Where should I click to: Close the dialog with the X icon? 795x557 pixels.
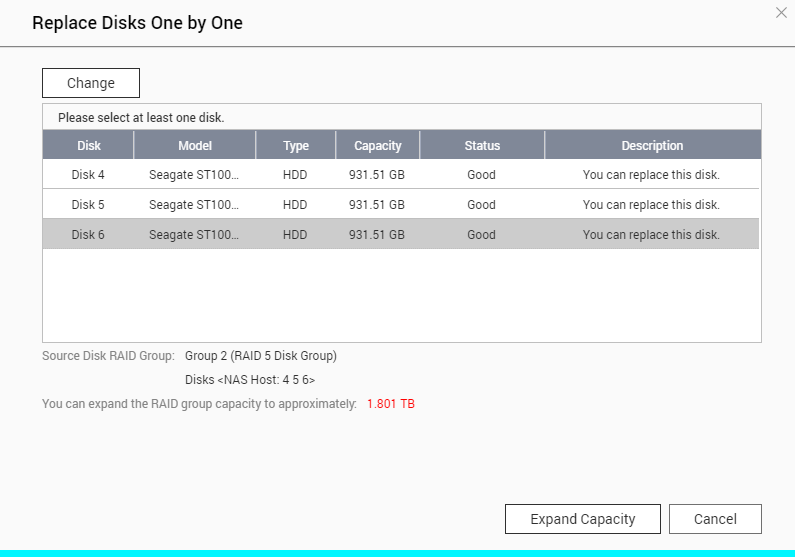pos(781,13)
